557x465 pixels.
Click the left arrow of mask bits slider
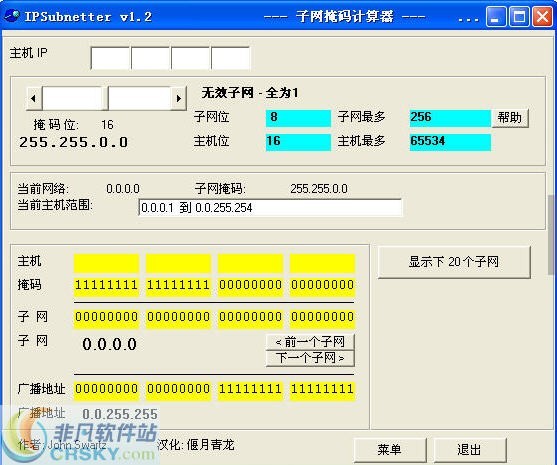pyautogui.click(x=34, y=98)
